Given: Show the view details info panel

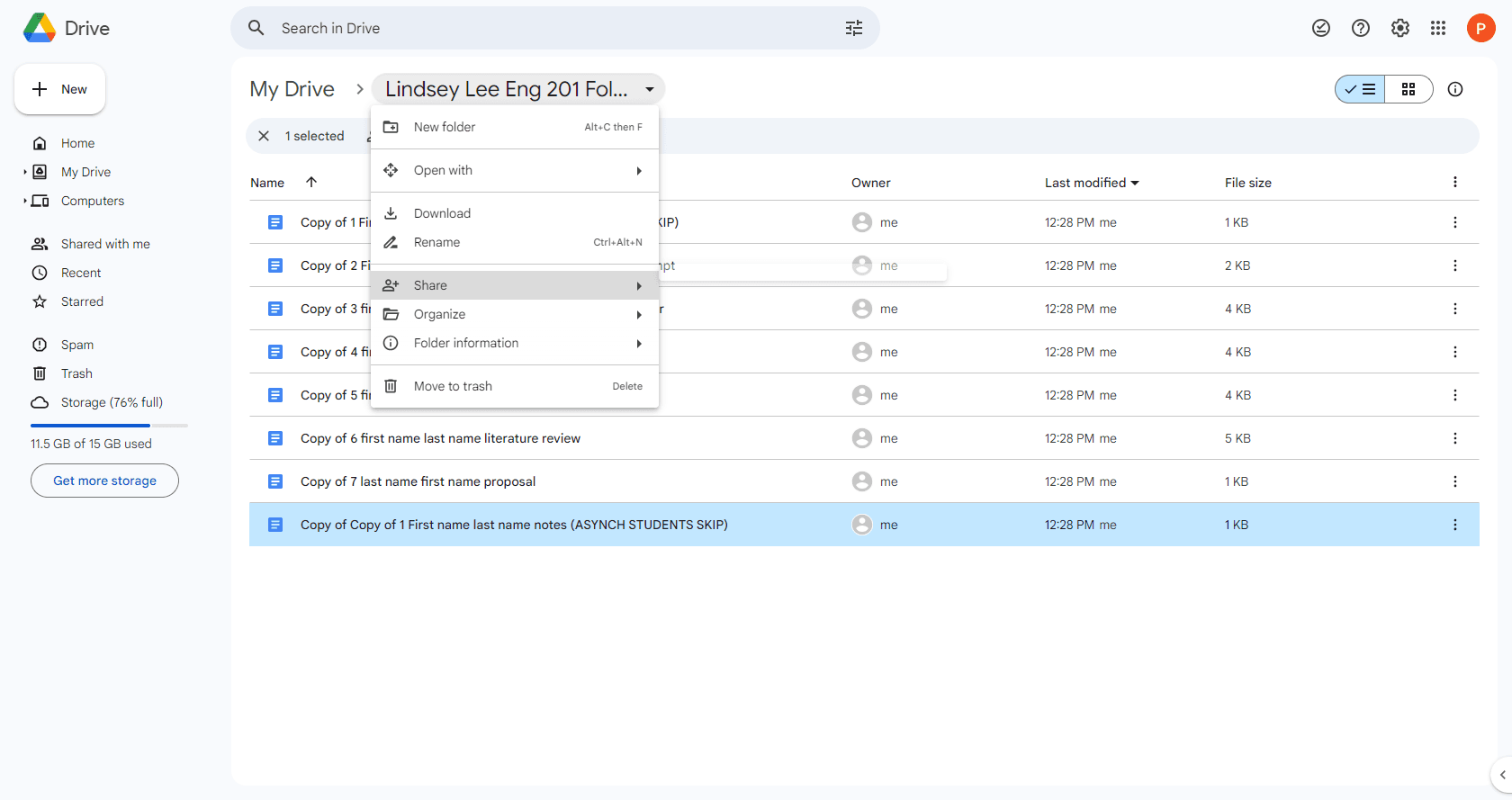Looking at the screenshot, I should pos(1455,89).
